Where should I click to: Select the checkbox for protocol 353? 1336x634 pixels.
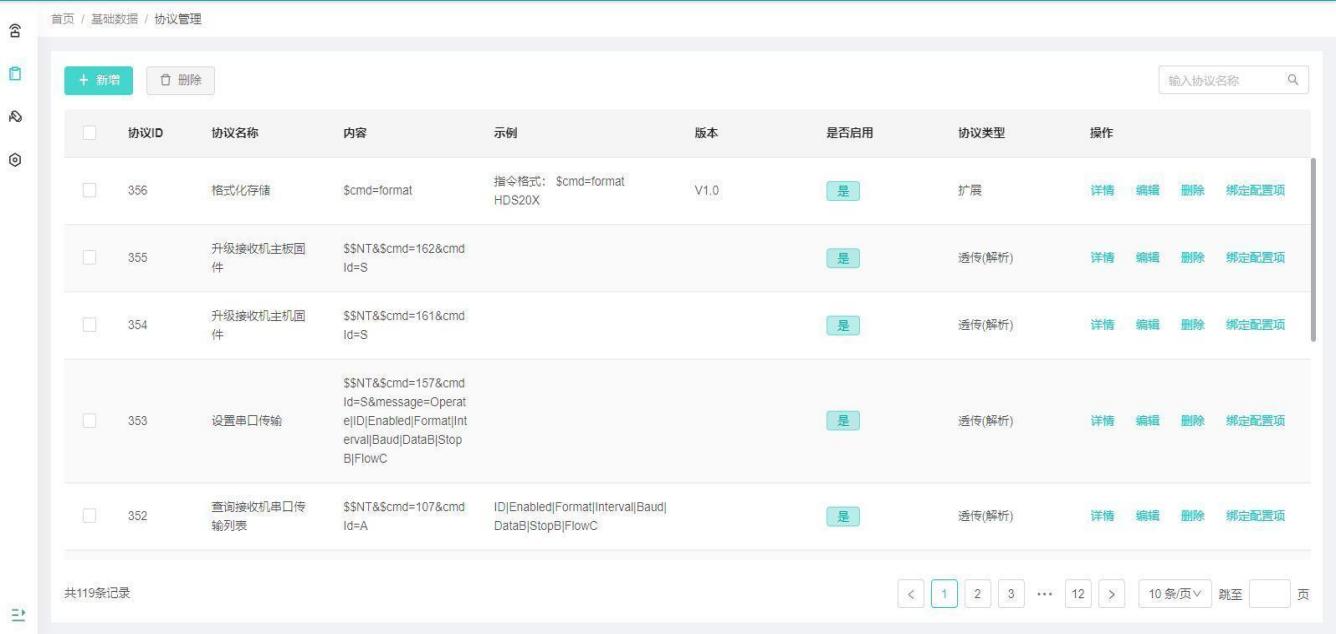(90, 421)
